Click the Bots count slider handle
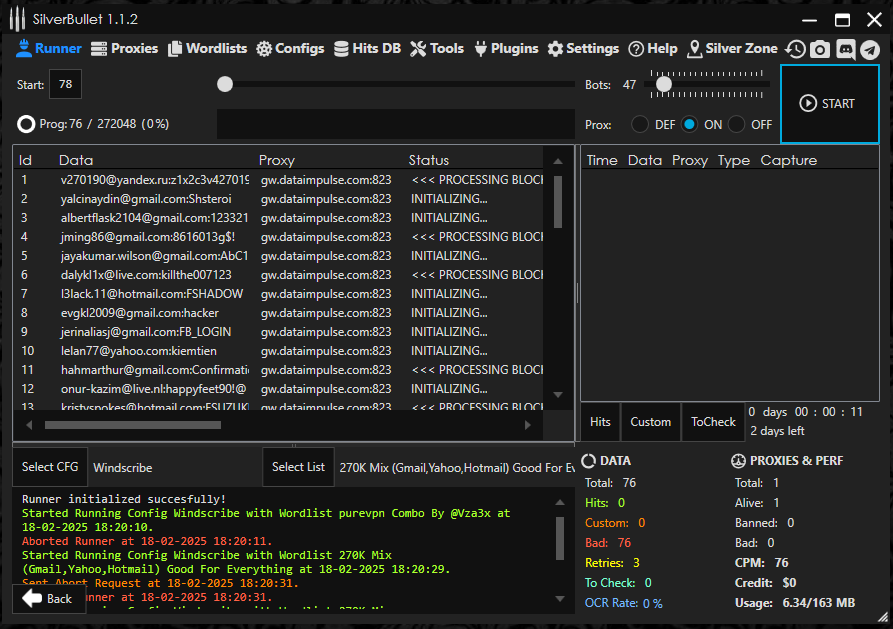Image resolution: width=893 pixels, height=629 pixels. pos(663,85)
